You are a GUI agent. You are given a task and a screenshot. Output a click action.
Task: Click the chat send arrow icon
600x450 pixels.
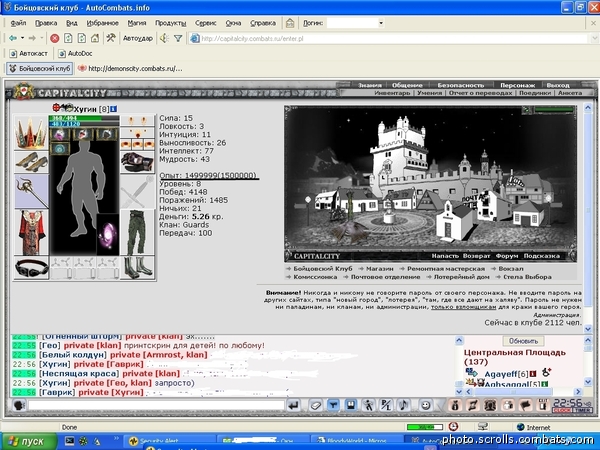coord(293,405)
